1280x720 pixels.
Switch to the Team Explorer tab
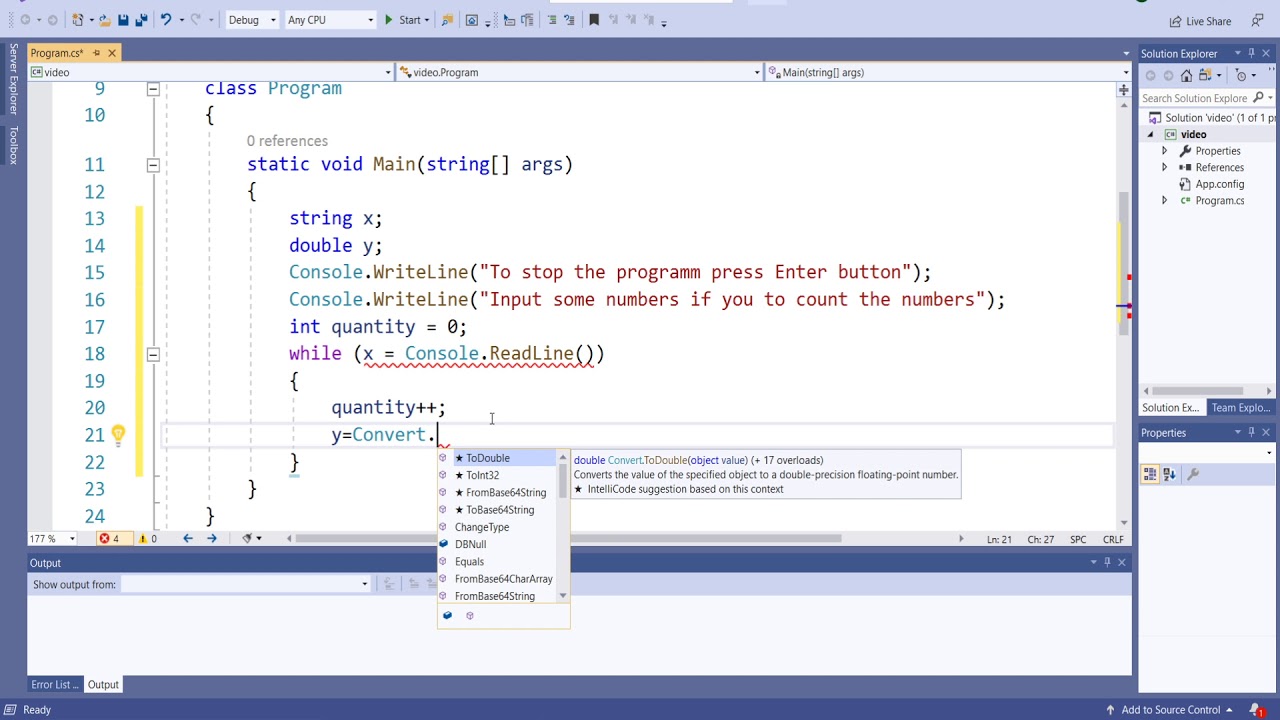1240,408
